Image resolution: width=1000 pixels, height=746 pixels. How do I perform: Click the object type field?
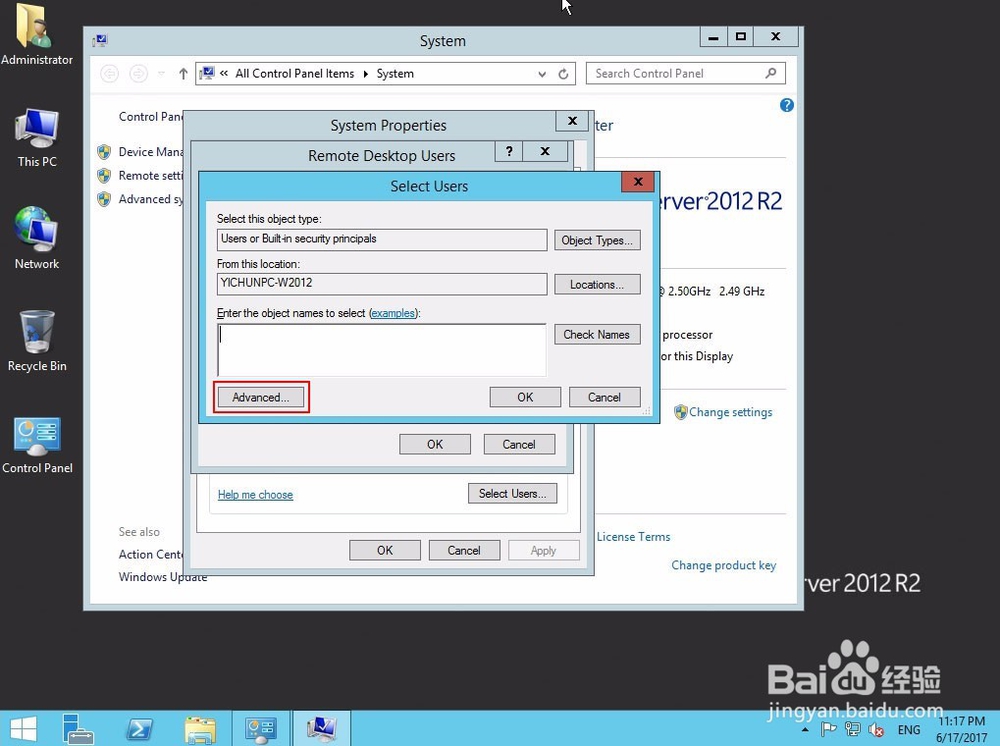point(381,239)
